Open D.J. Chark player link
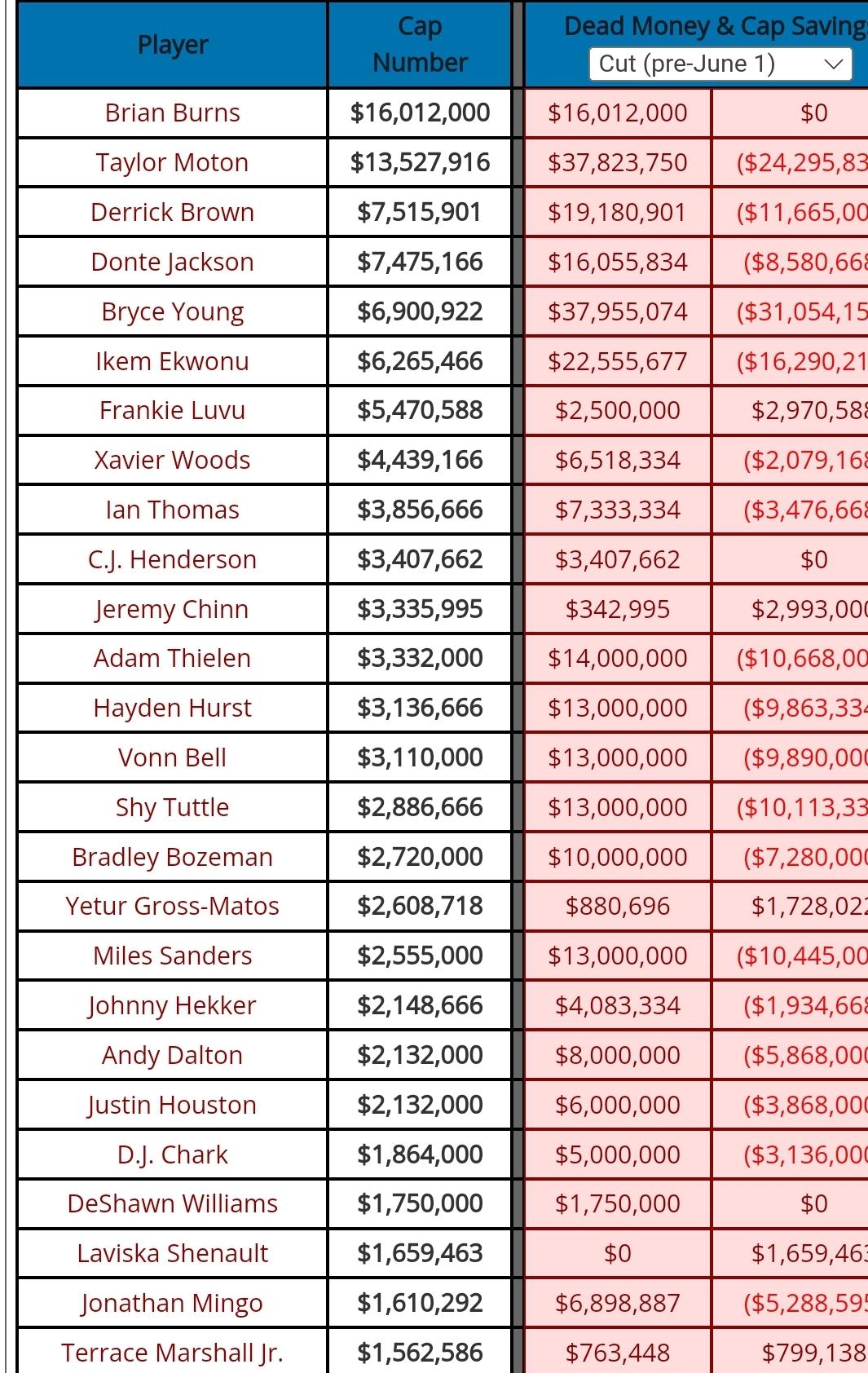Viewport: 868px width, 1373px height. pyautogui.click(x=173, y=1154)
